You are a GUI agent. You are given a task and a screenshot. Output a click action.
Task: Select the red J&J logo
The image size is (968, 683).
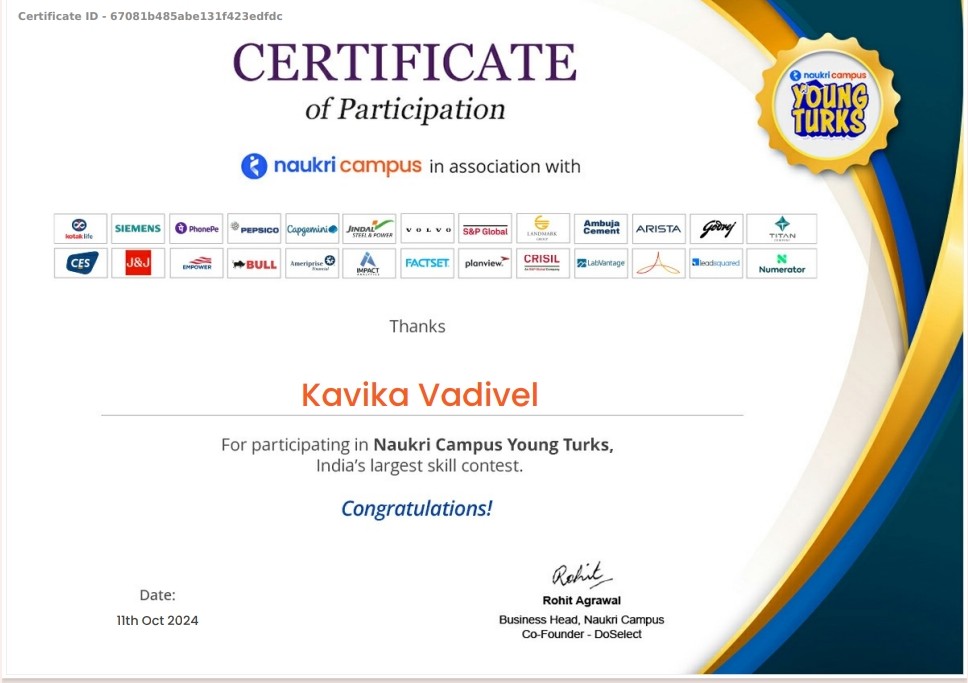[x=138, y=264]
